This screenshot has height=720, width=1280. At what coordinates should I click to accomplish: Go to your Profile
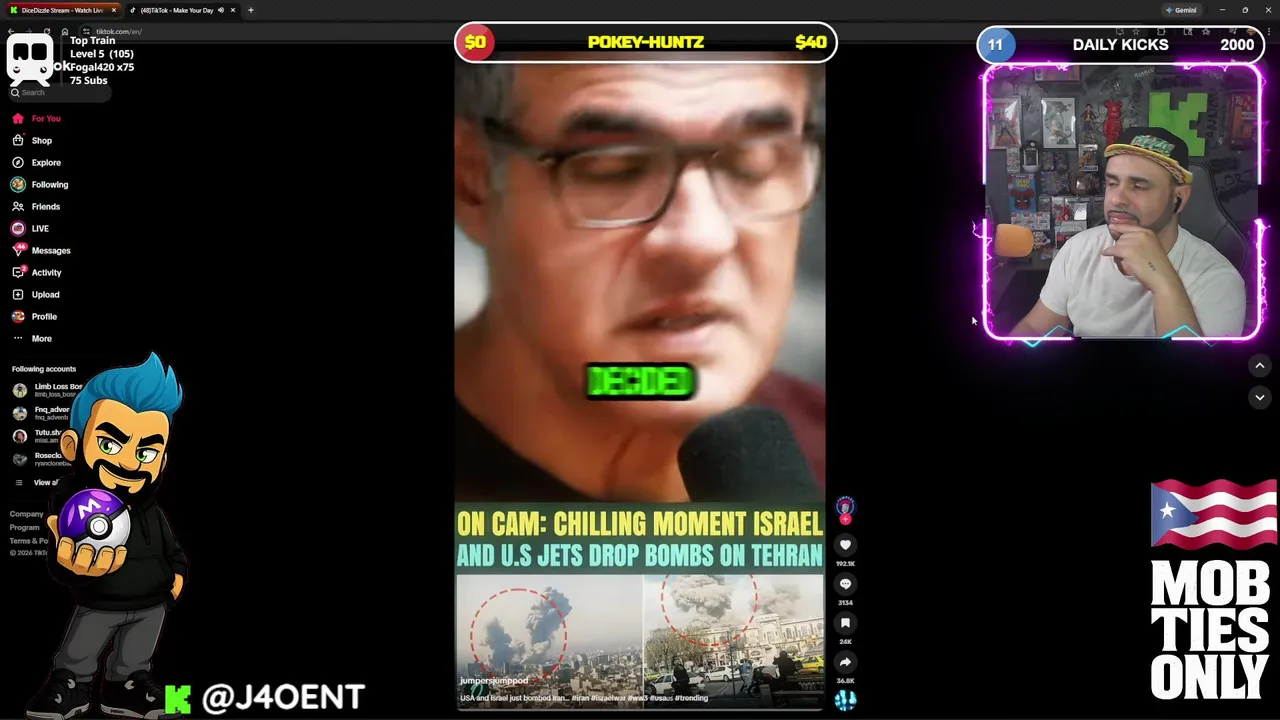click(x=34, y=316)
